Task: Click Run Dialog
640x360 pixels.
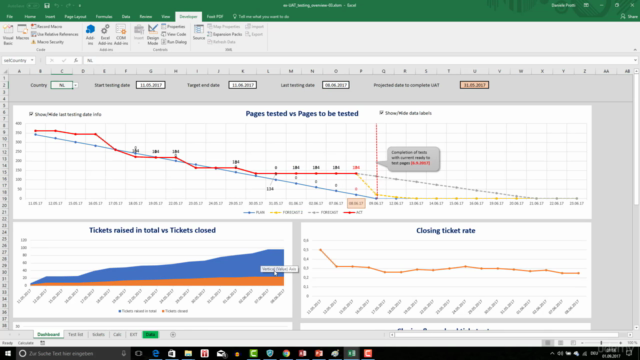Action: (174, 42)
